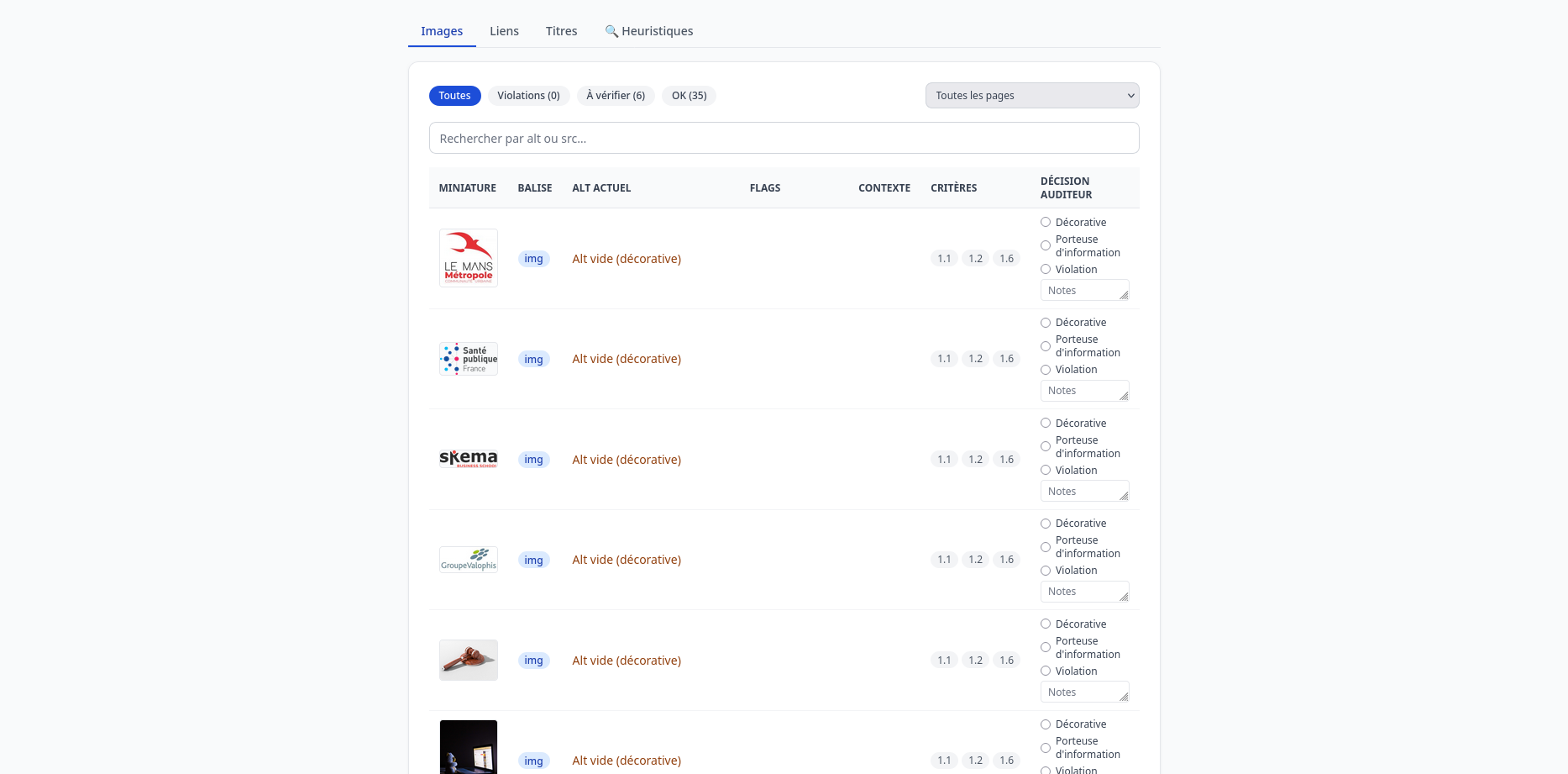
Task: Click "Alt vide (décorative)" in Groupe Valophis row
Action: pos(627,560)
